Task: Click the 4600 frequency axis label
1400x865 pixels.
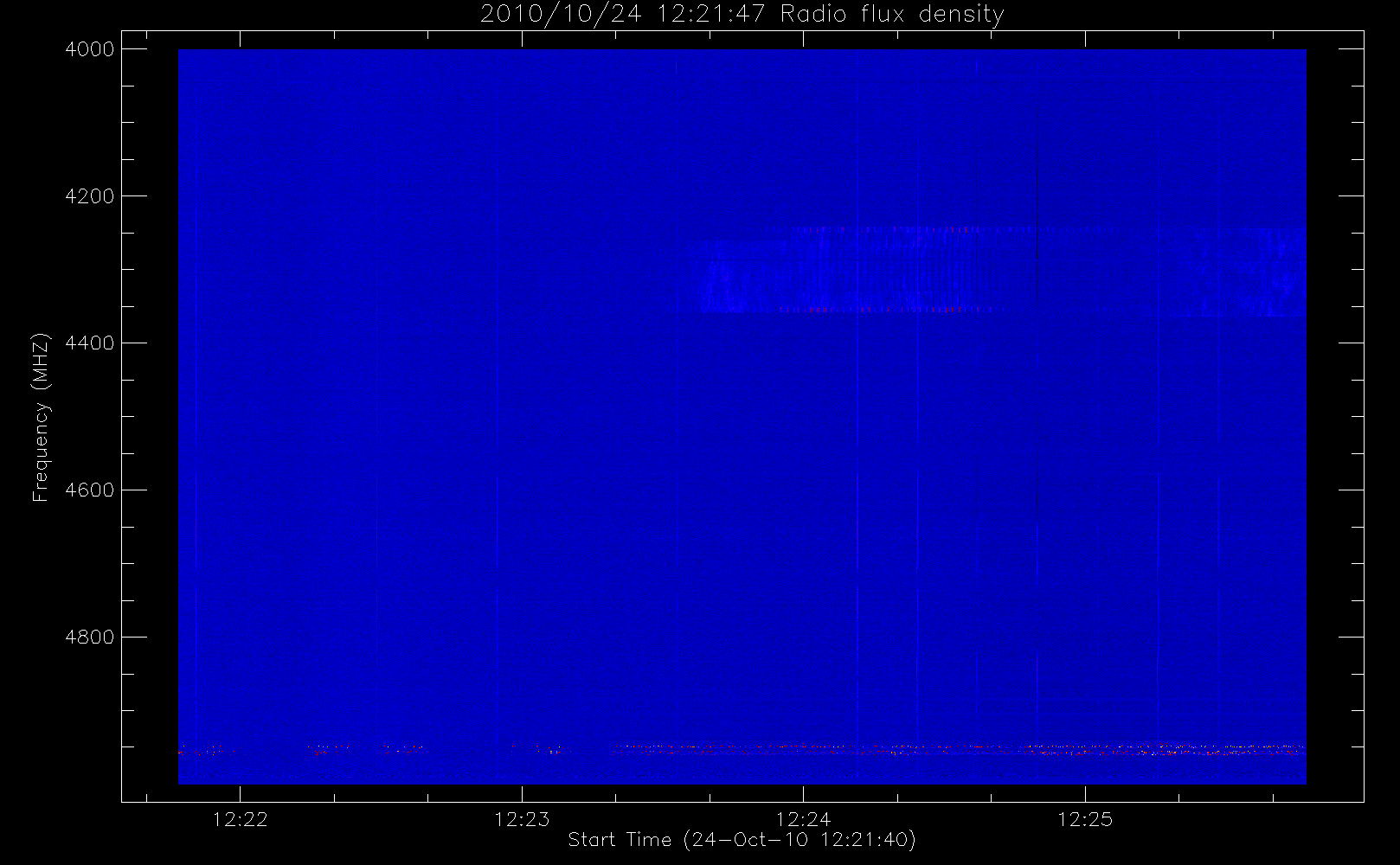Action: (x=90, y=490)
